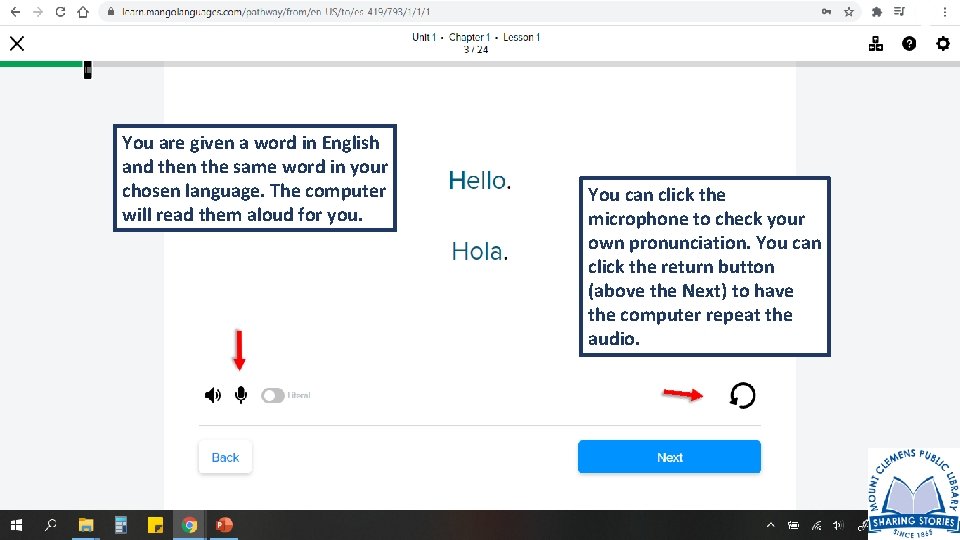Viewport: 960px width, 540px height.
Task: Open the lesson map icon
Action: pyautogui.click(x=876, y=43)
